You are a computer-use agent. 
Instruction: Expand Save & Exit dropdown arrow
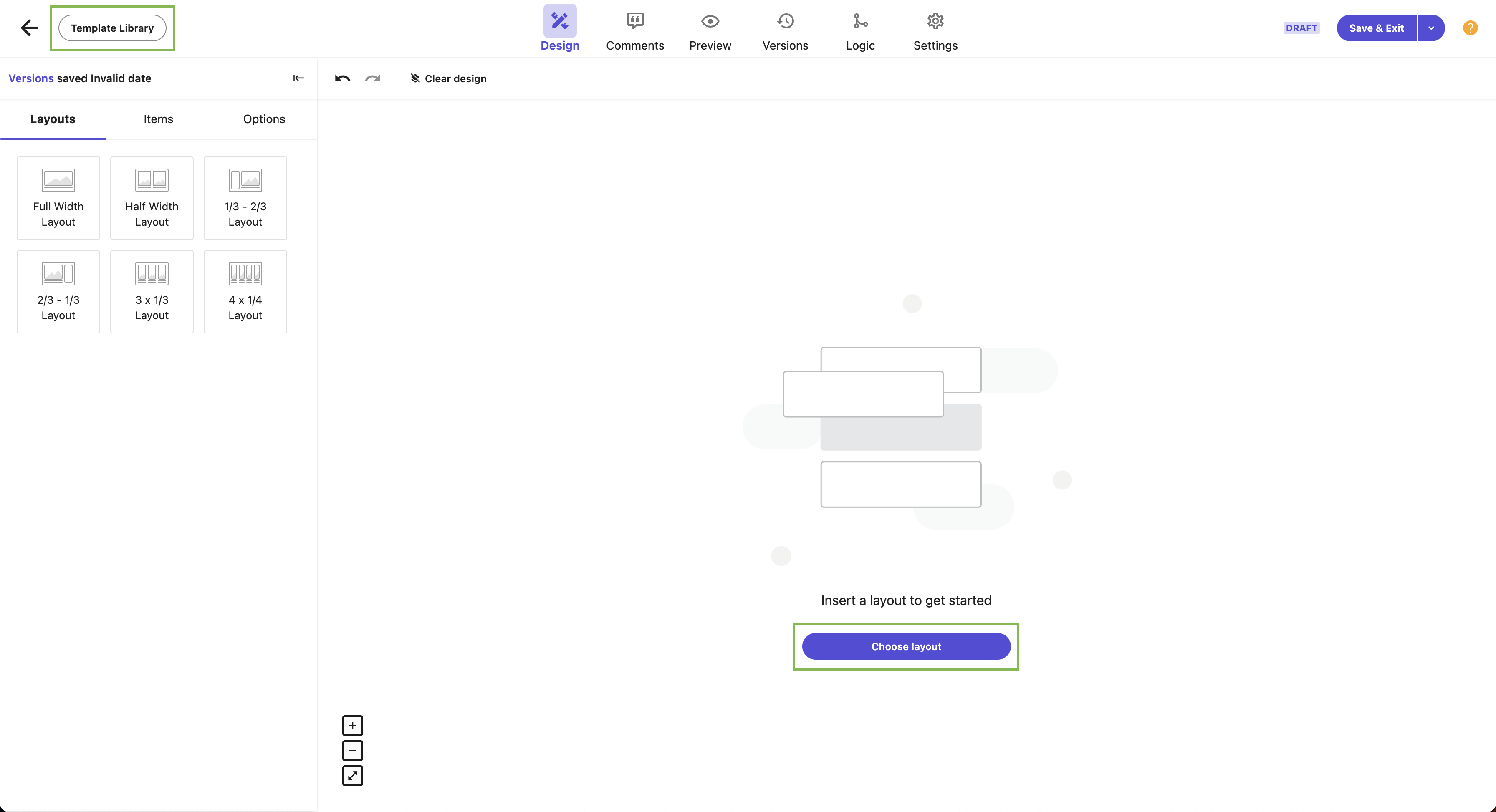[x=1431, y=28]
